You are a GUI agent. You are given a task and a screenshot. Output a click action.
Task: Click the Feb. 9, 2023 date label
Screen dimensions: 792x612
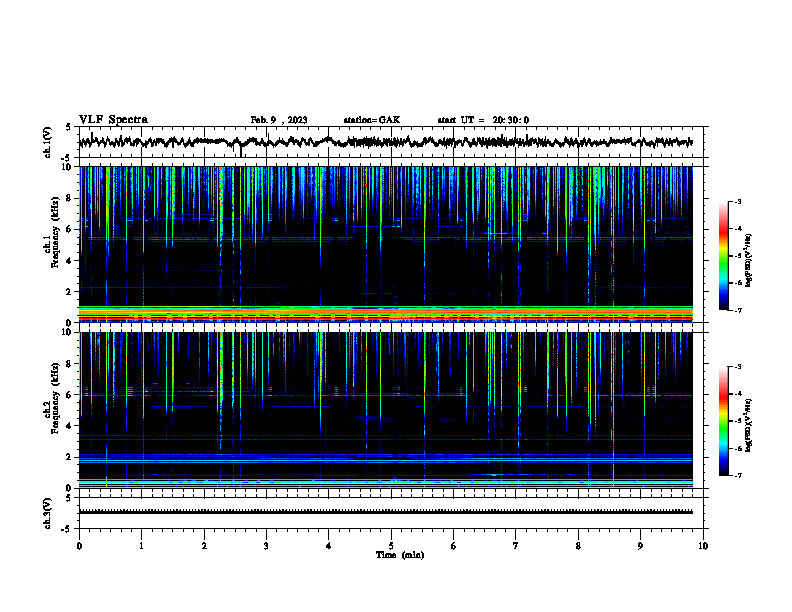coord(279,120)
